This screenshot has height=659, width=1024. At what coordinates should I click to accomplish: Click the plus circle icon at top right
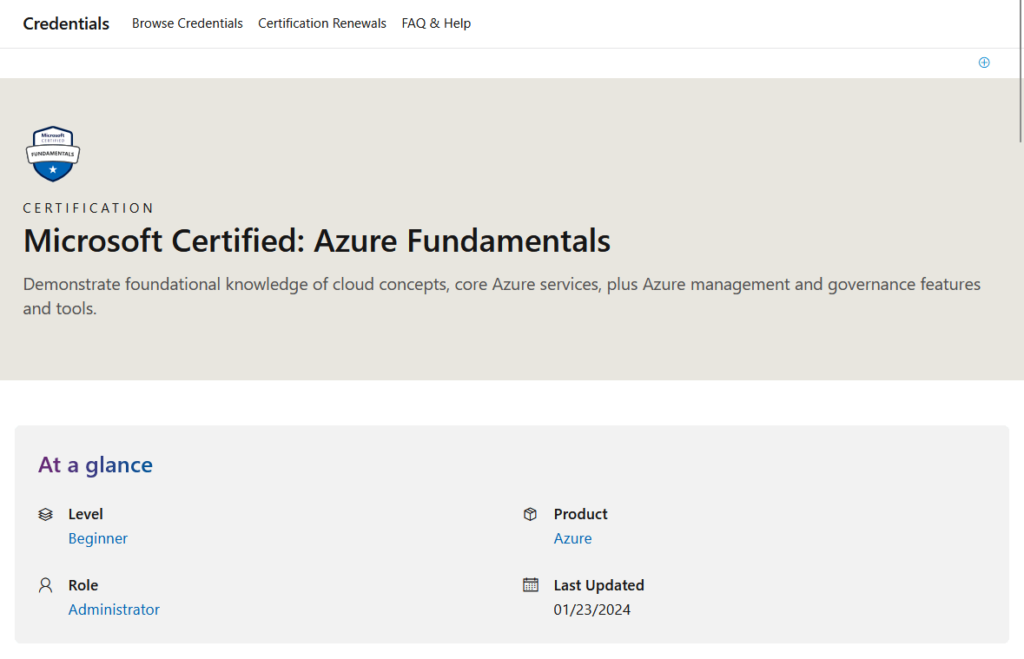click(984, 63)
